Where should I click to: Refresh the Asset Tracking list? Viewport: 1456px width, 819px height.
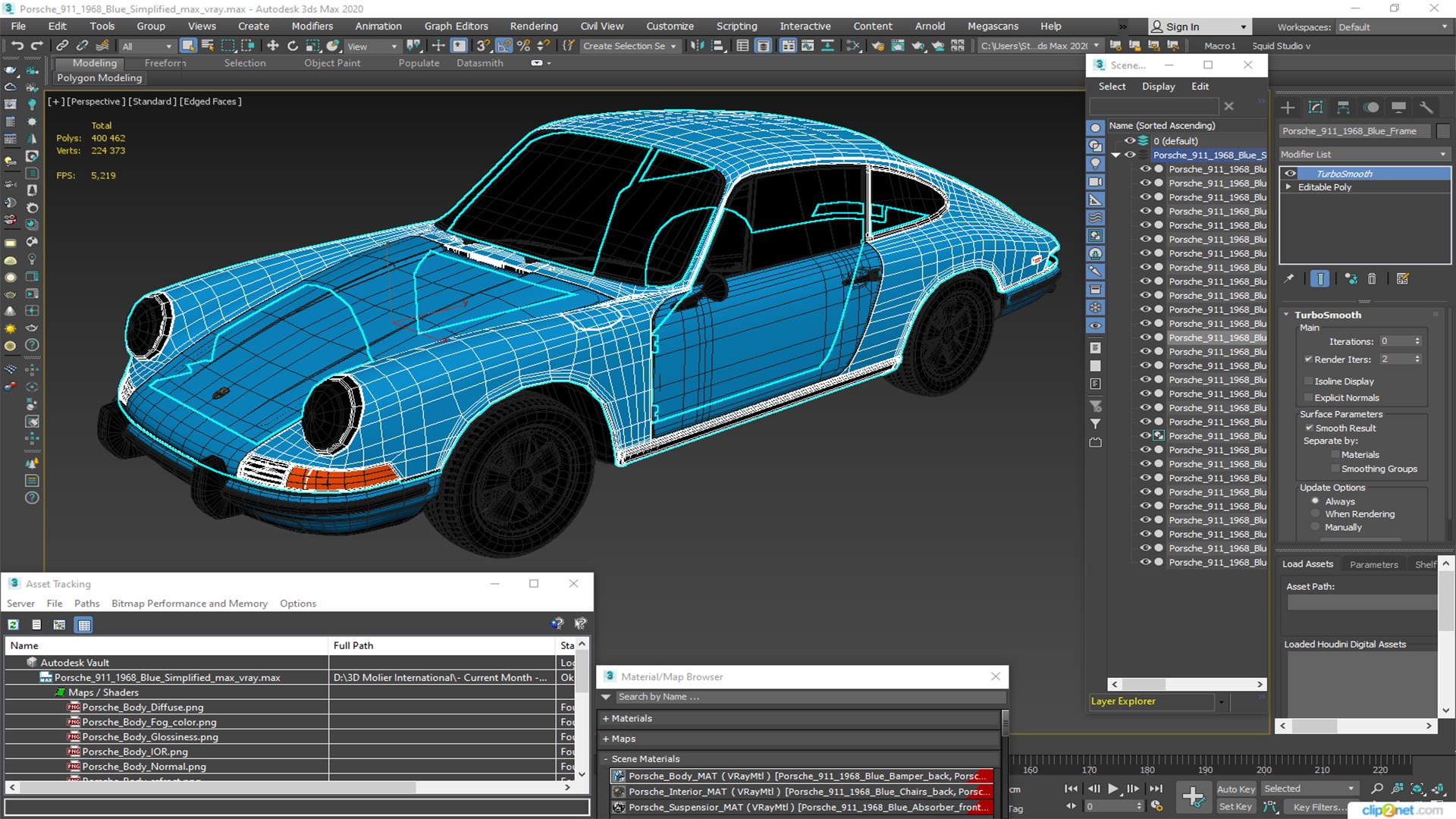pyautogui.click(x=13, y=625)
